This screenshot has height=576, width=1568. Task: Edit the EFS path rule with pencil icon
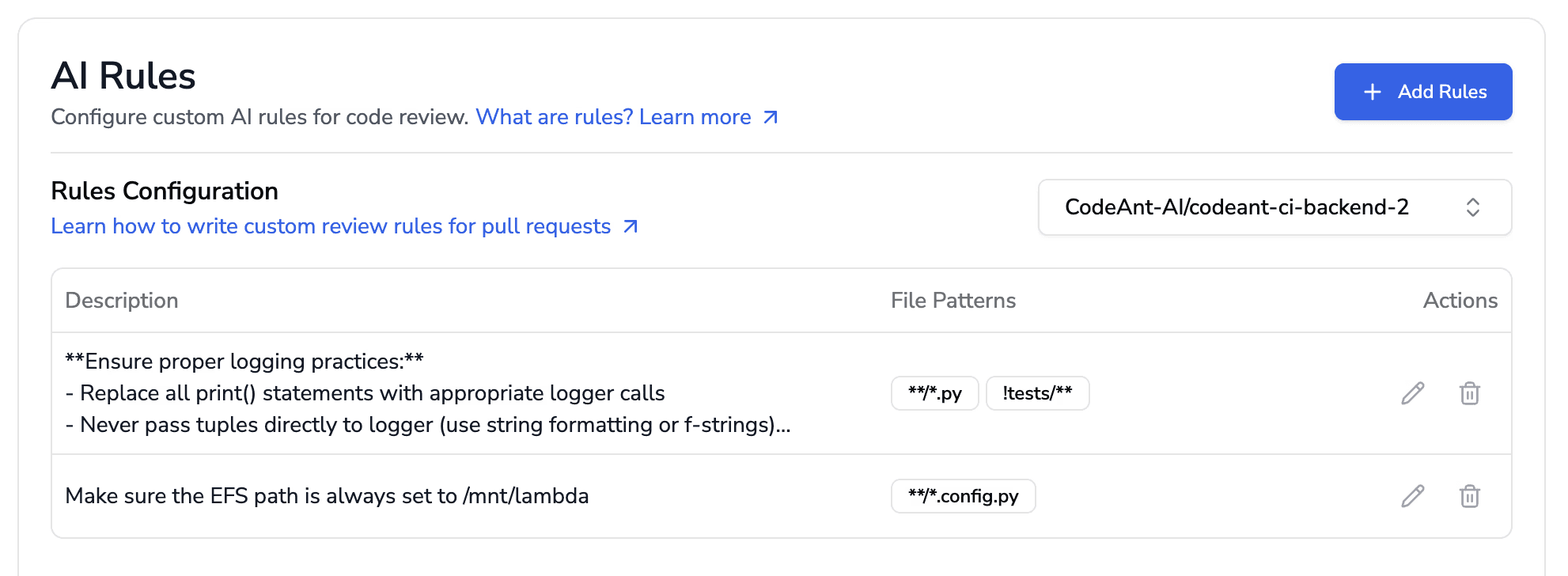click(x=1412, y=496)
